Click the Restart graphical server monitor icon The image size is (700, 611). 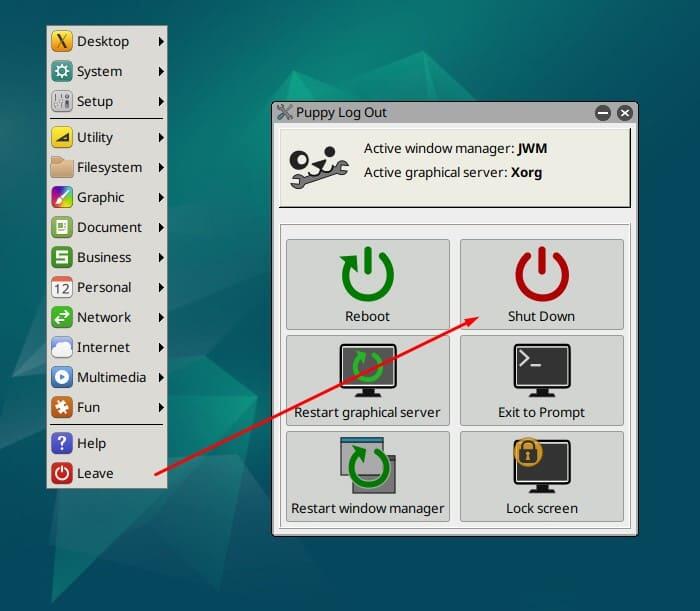point(368,370)
